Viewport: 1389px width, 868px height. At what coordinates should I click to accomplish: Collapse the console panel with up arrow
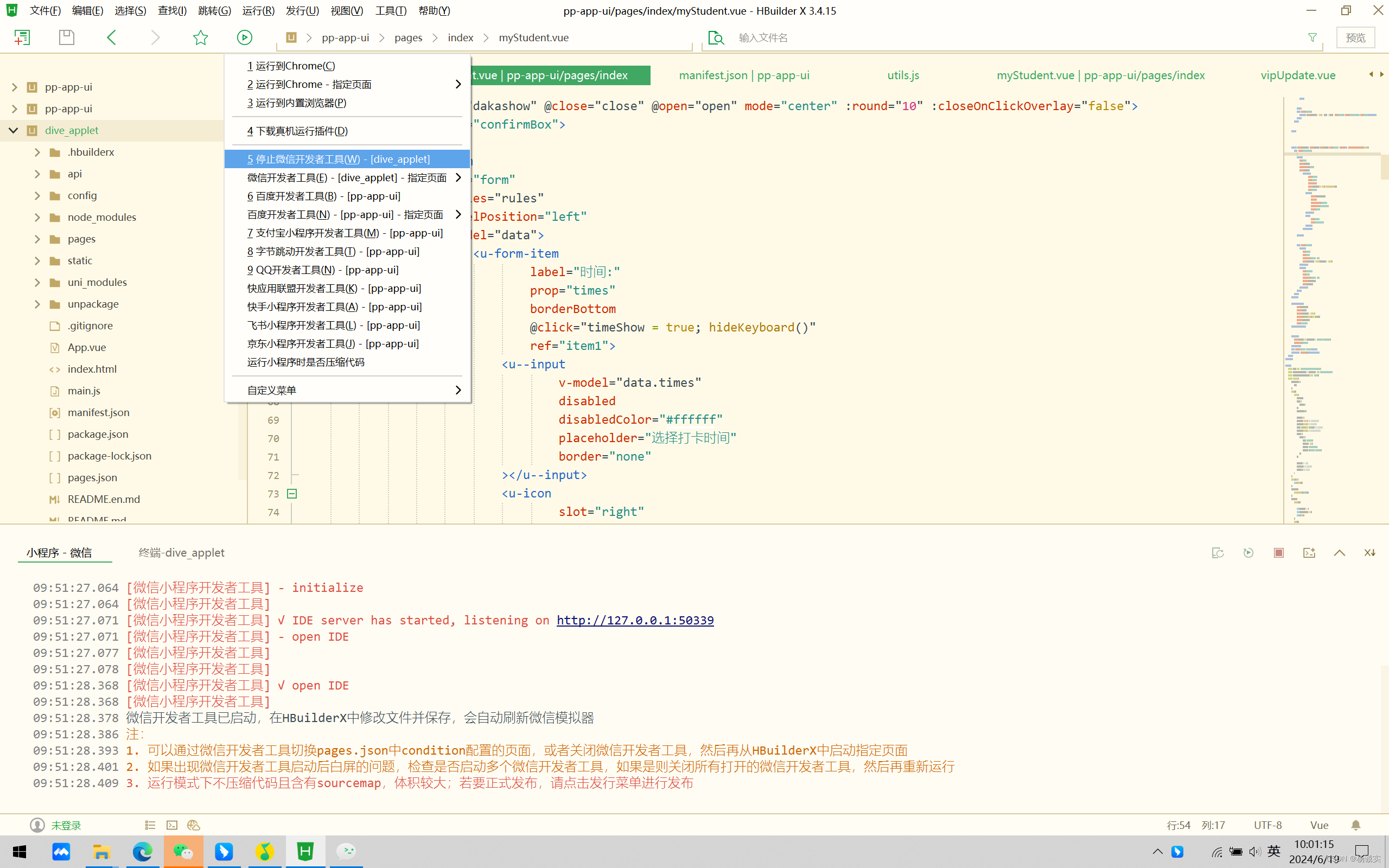pyautogui.click(x=1339, y=552)
